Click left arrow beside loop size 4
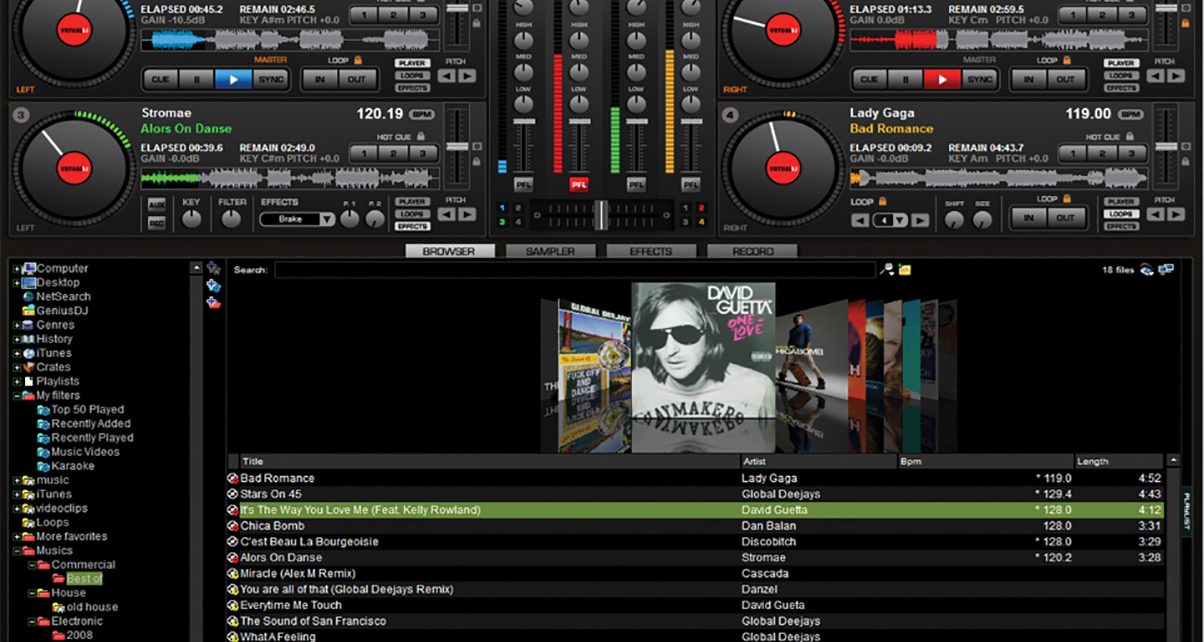Viewport: 1204px width, 642px height. (x=859, y=220)
